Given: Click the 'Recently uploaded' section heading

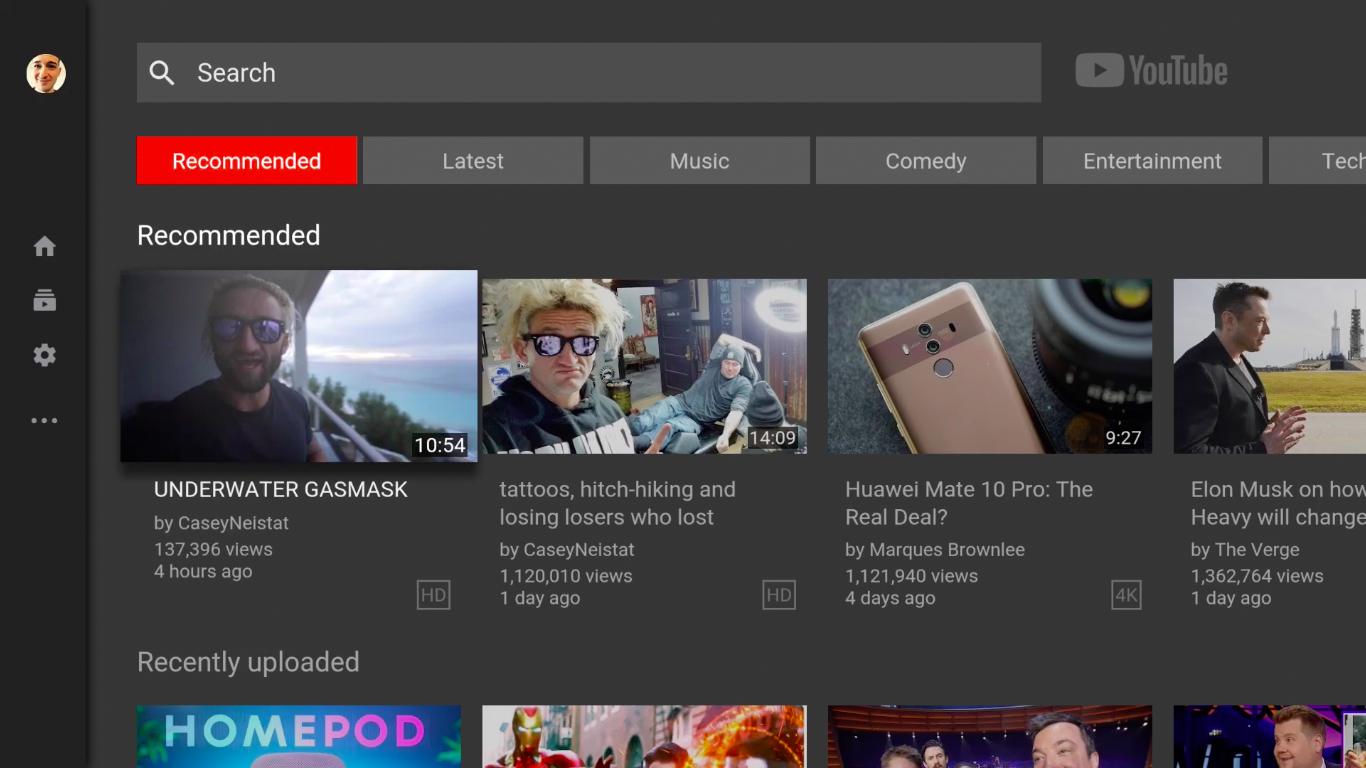Looking at the screenshot, I should [x=248, y=662].
